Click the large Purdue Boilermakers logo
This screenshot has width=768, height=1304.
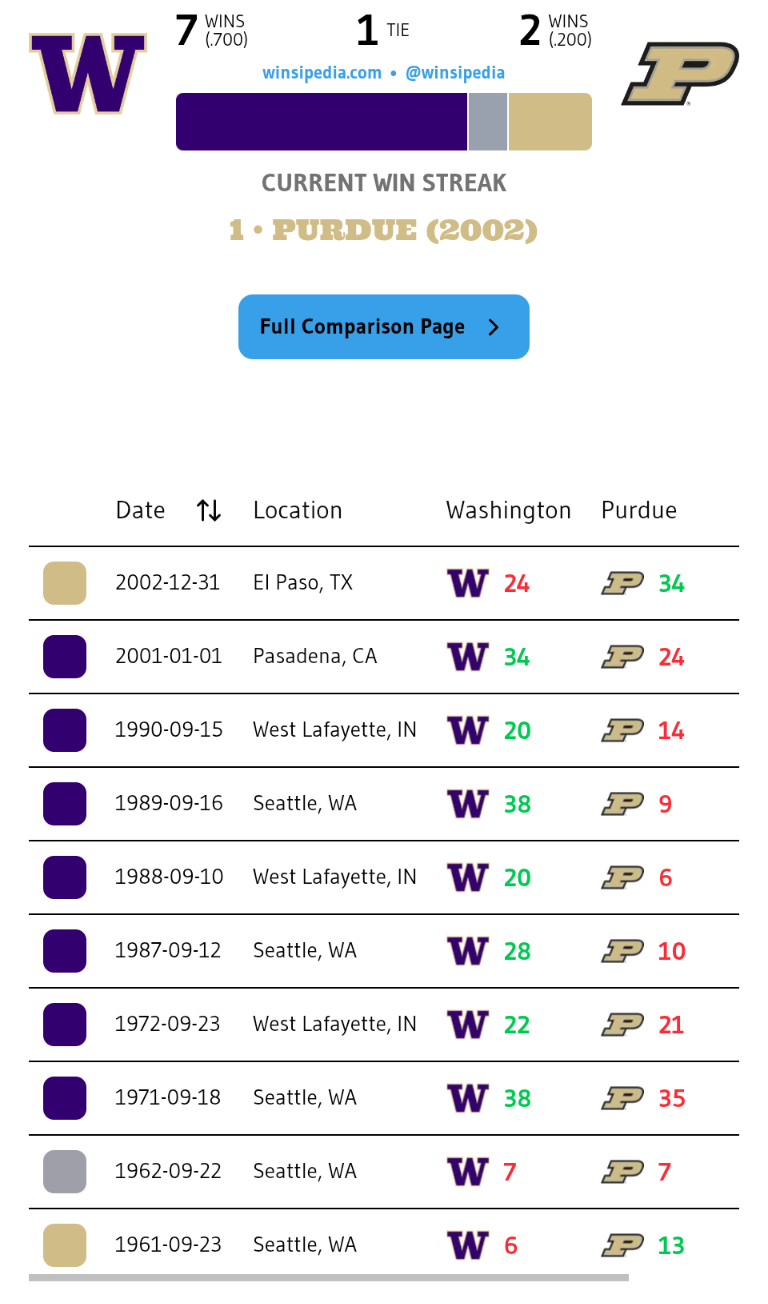click(680, 73)
